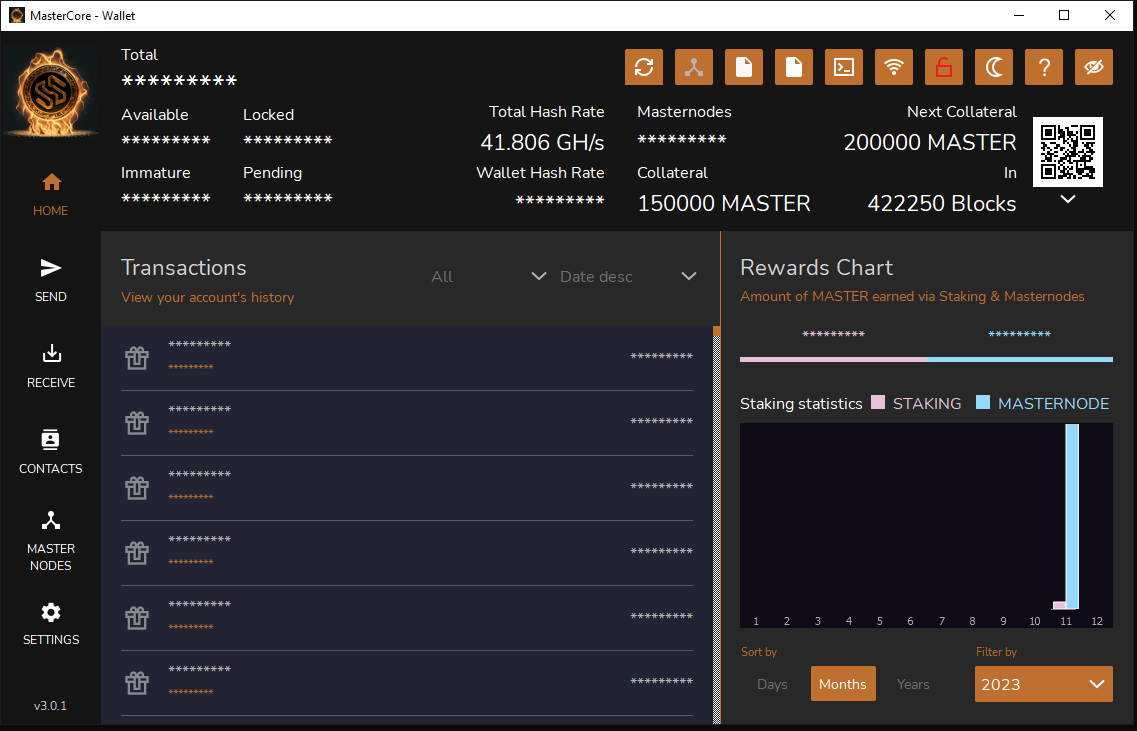Select the Send arrow icon in the sidebar
The width and height of the screenshot is (1137, 731).
tap(50, 278)
